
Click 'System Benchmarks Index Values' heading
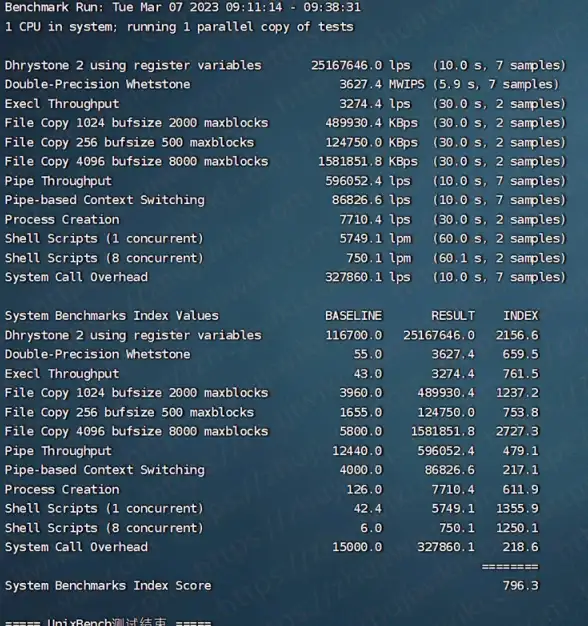(x=111, y=316)
